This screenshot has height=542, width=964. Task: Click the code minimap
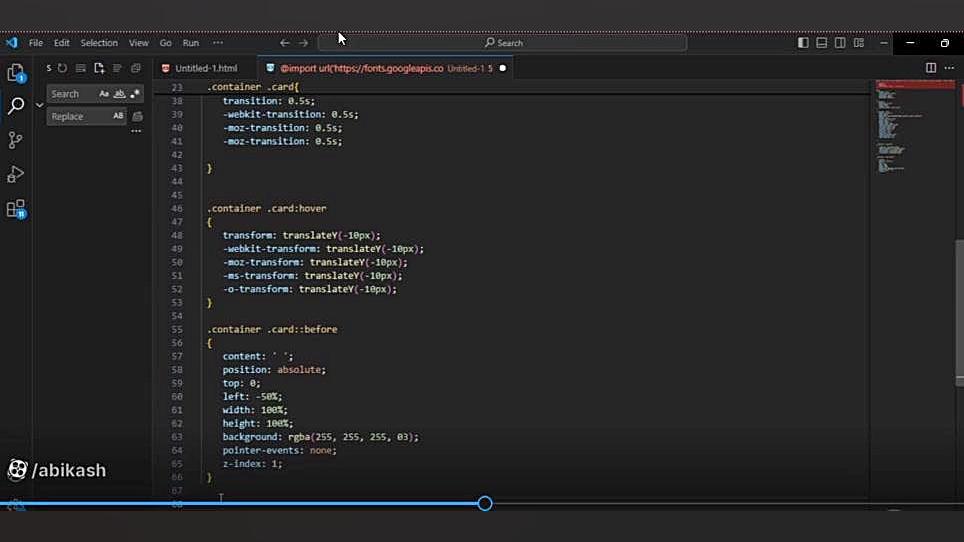click(914, 129)
